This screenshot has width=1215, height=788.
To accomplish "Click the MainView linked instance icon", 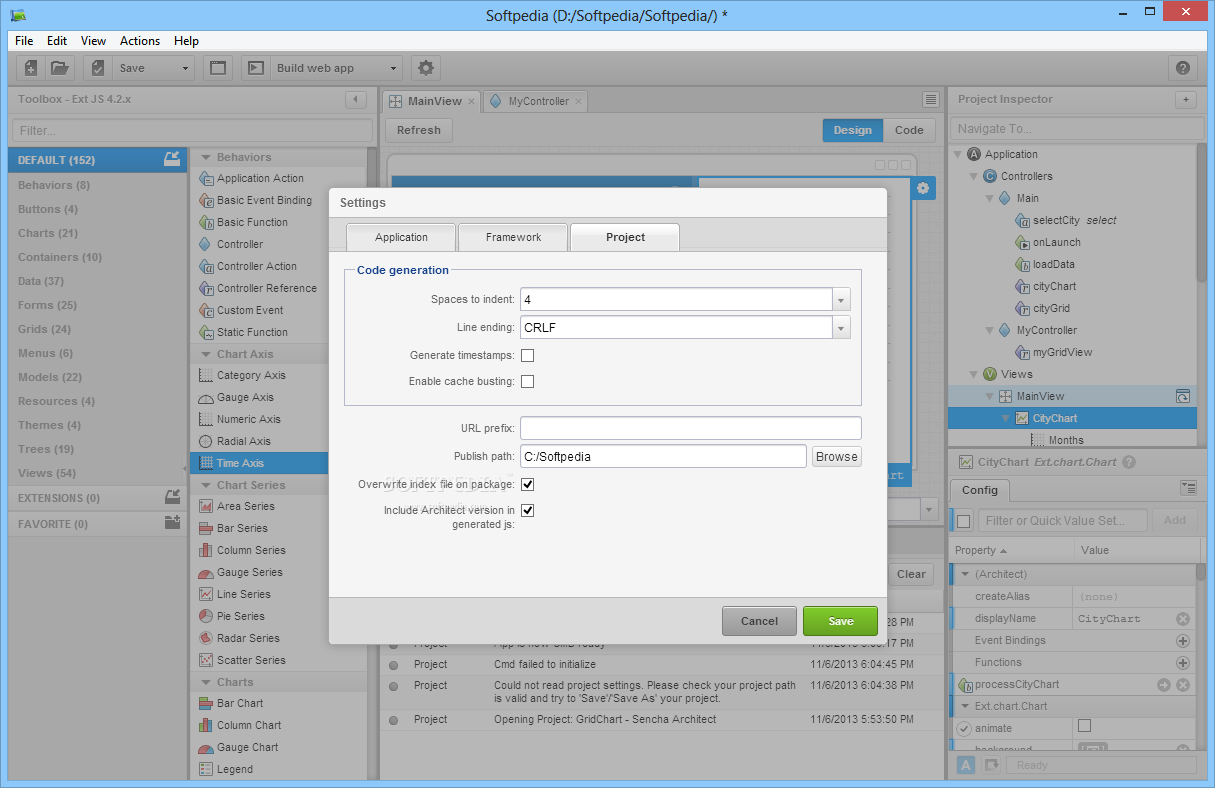I will [x=1183, y=396].
